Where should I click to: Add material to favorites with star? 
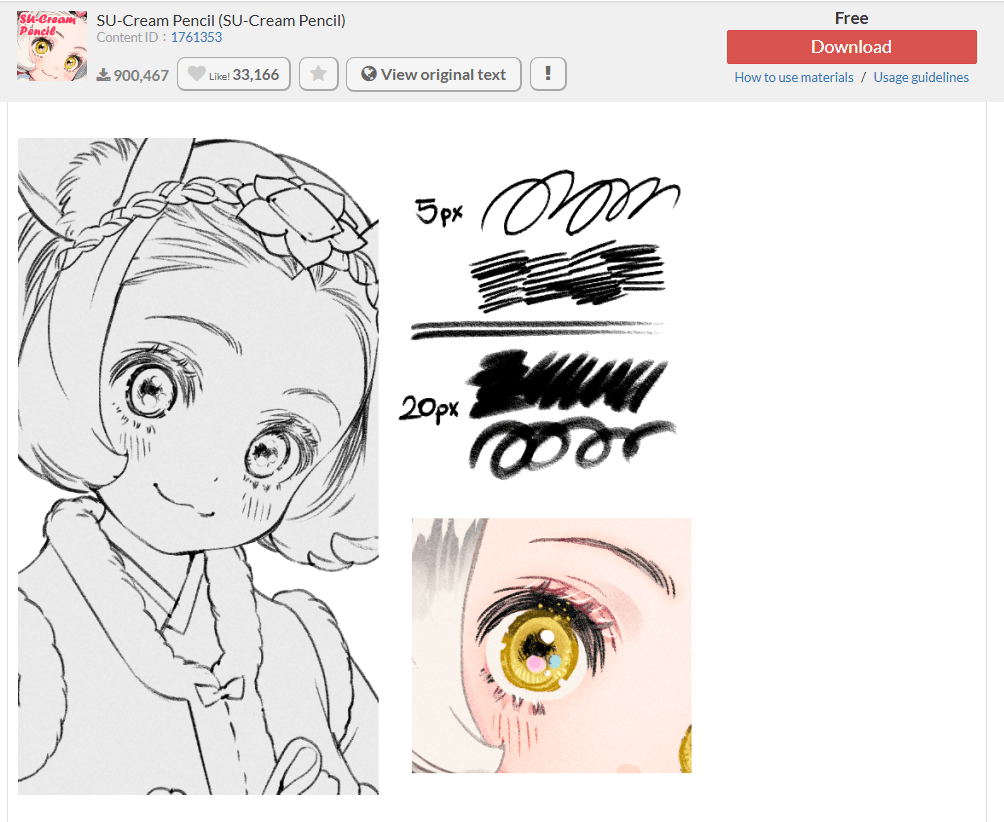(x=318, y=75)
